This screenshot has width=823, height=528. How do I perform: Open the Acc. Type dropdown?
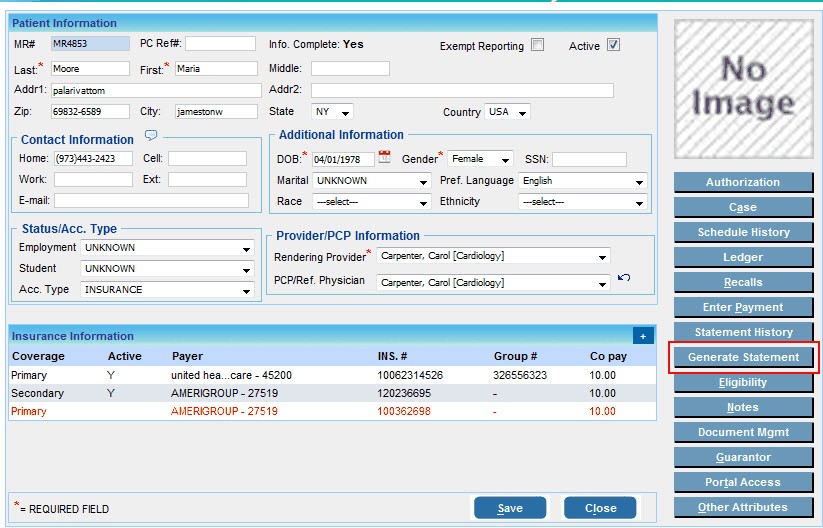click(x=166, y=290)
